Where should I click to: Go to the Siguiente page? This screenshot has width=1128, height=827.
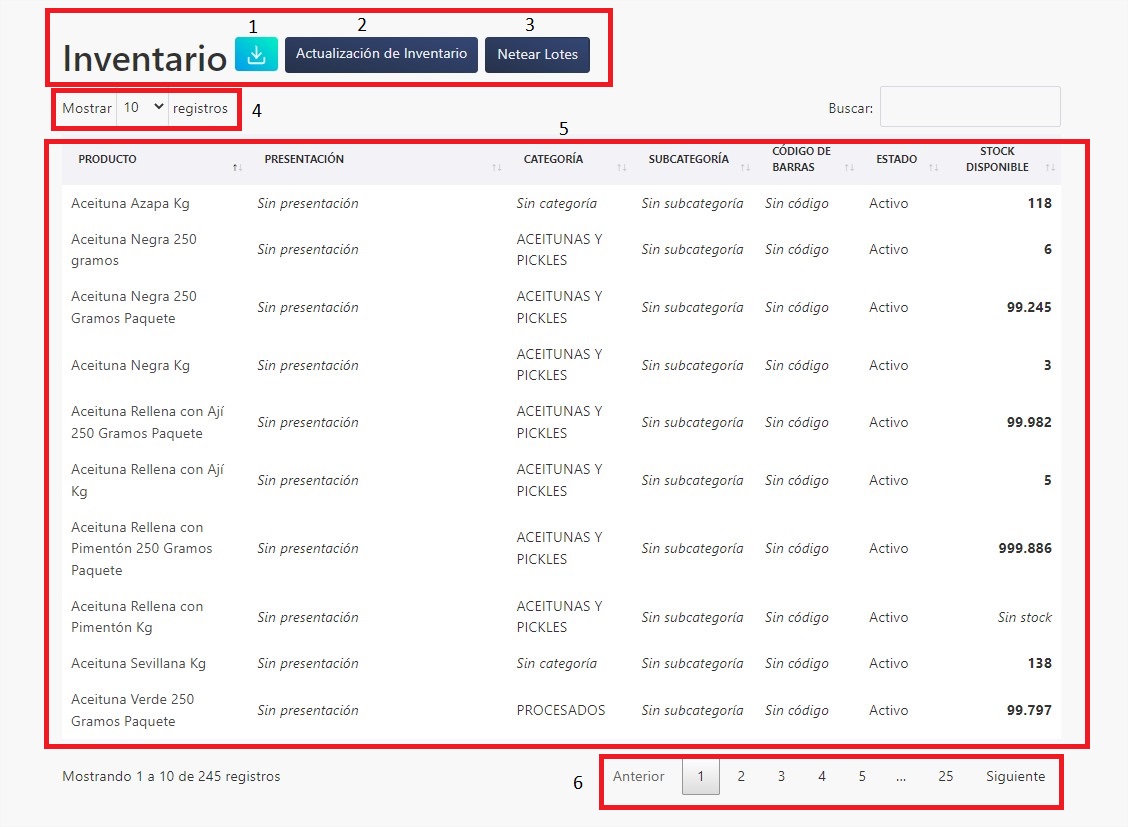pyautogui.click(x=1015, y=776)
